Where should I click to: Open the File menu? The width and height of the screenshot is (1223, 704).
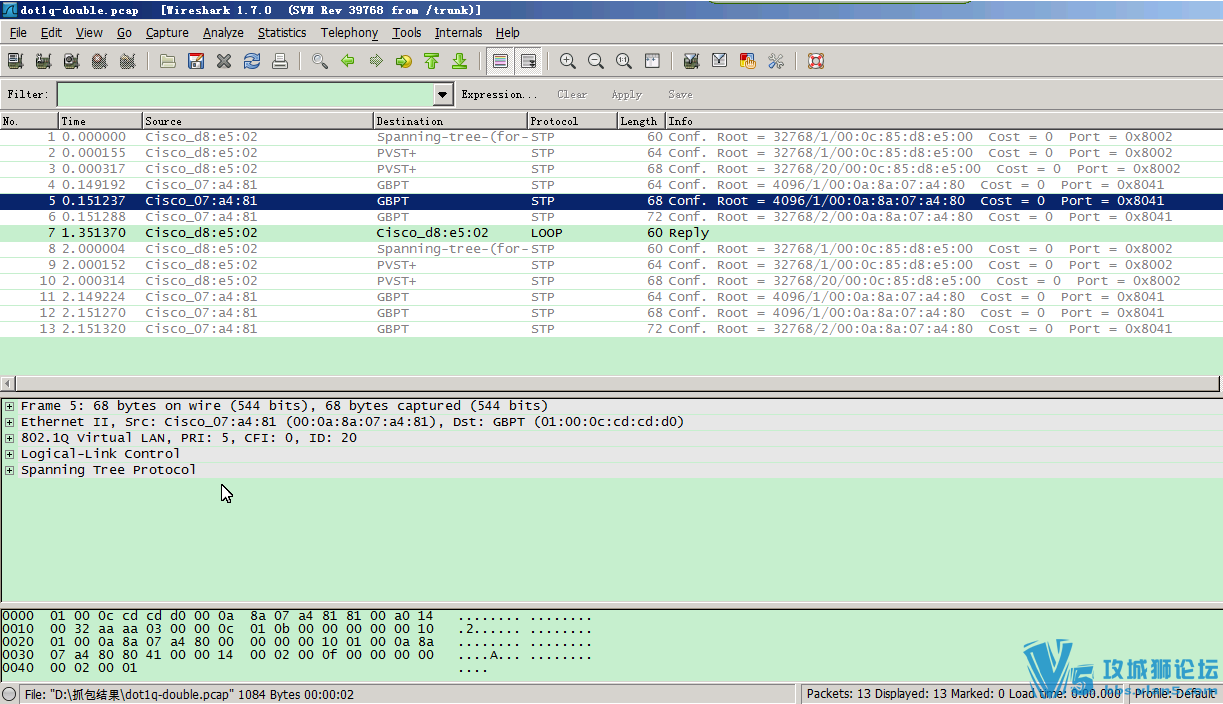pos(18,33)
